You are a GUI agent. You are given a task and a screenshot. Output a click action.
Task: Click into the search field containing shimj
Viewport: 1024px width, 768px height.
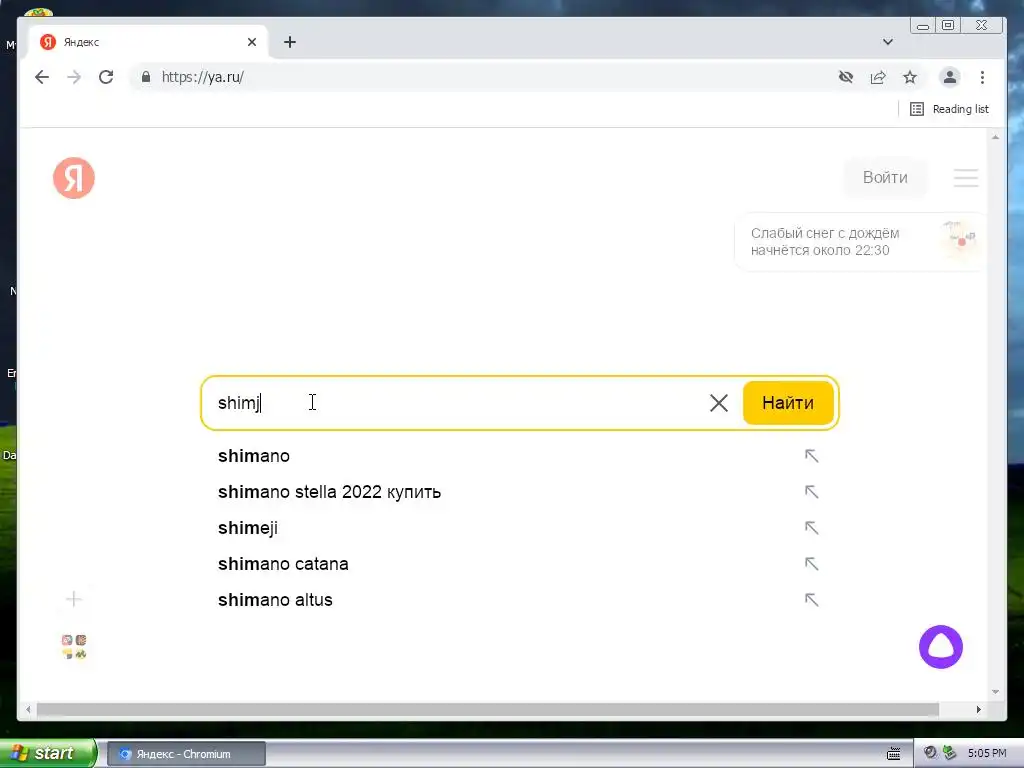[x=457, y=403]
